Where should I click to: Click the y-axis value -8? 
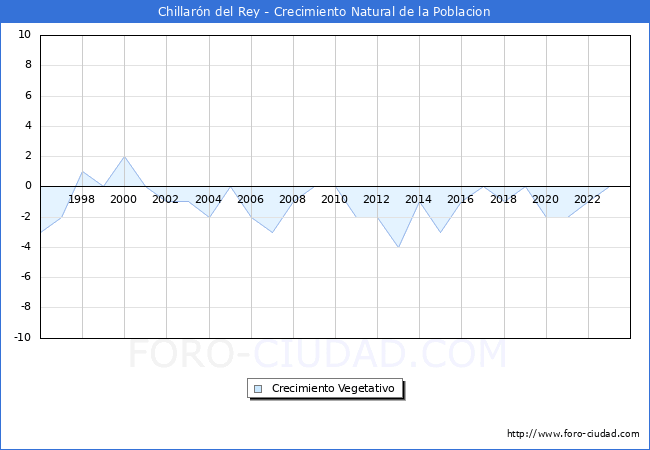[x=26, y=307]
